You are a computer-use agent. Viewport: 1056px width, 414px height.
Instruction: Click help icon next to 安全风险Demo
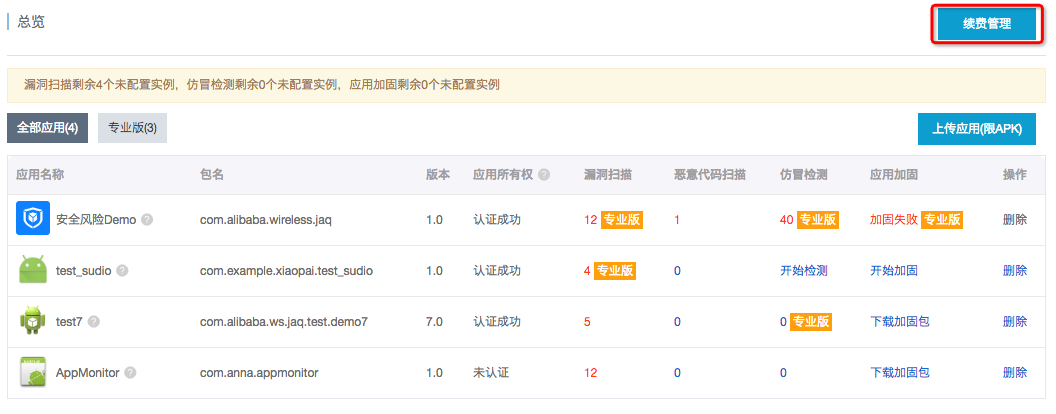coord(147,220)
